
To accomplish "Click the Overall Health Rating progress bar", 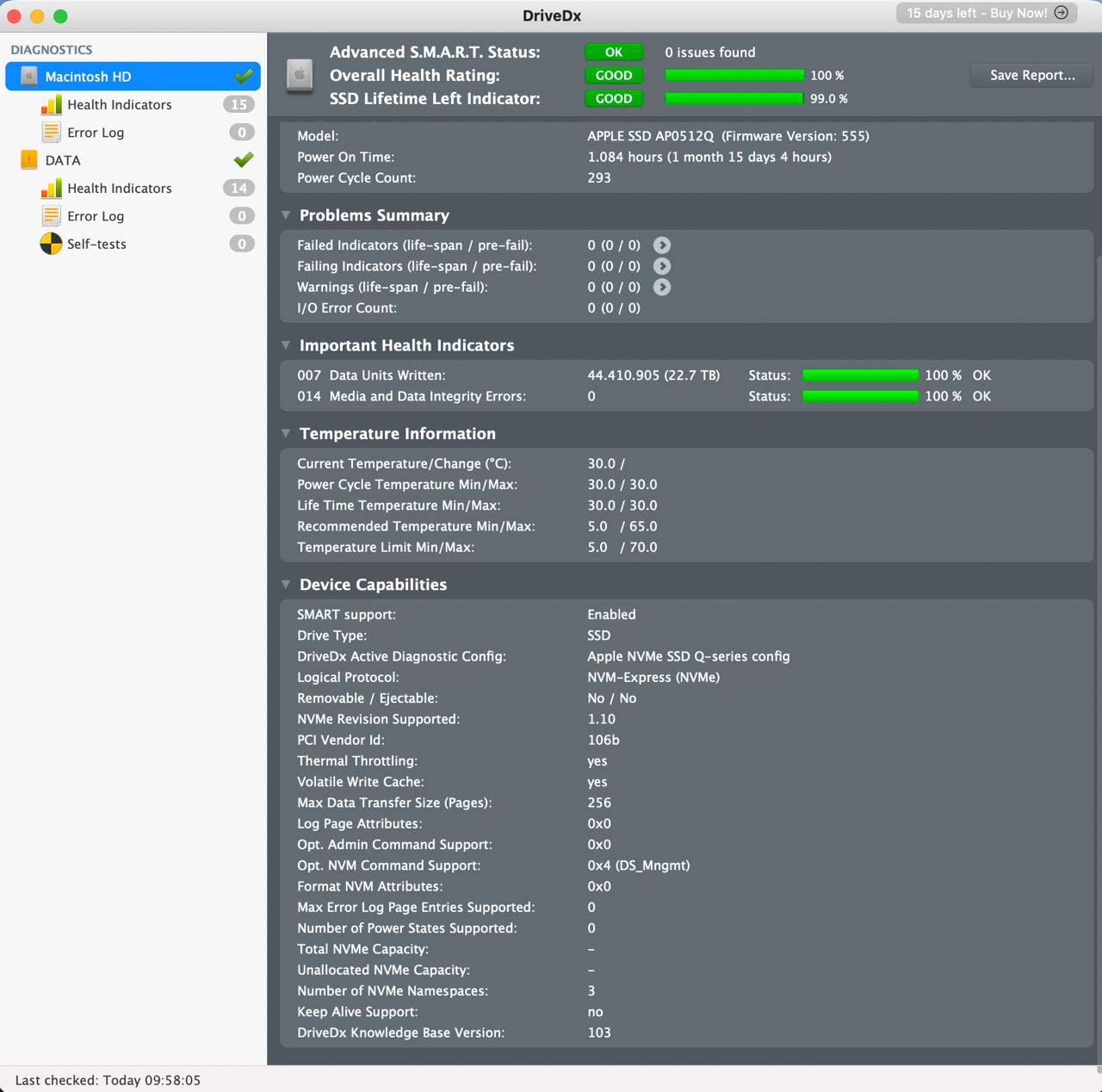I will click(x=734, y=76).
